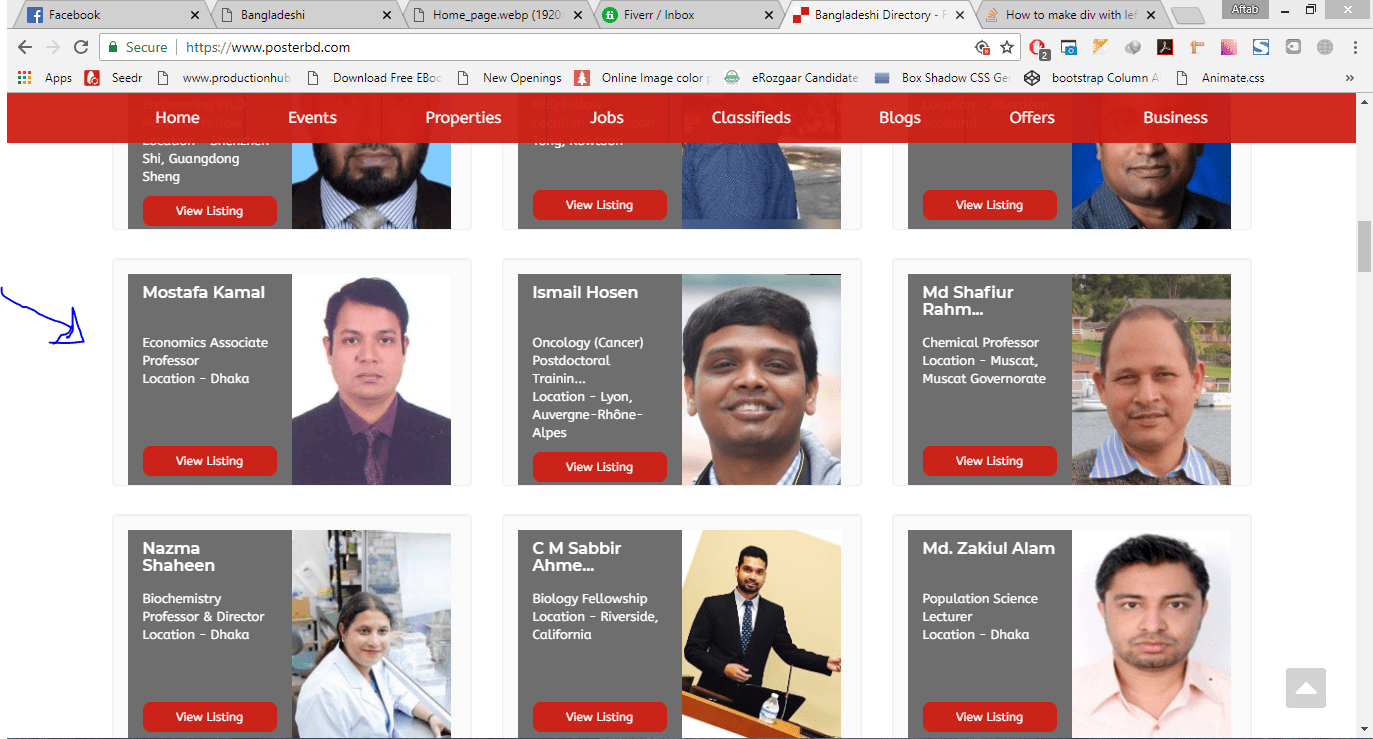The height and width of the screenshot is (739, 1373).
Task: View Listing for Md Shafiur Rahm...
Action: click(x=990, y=461)
